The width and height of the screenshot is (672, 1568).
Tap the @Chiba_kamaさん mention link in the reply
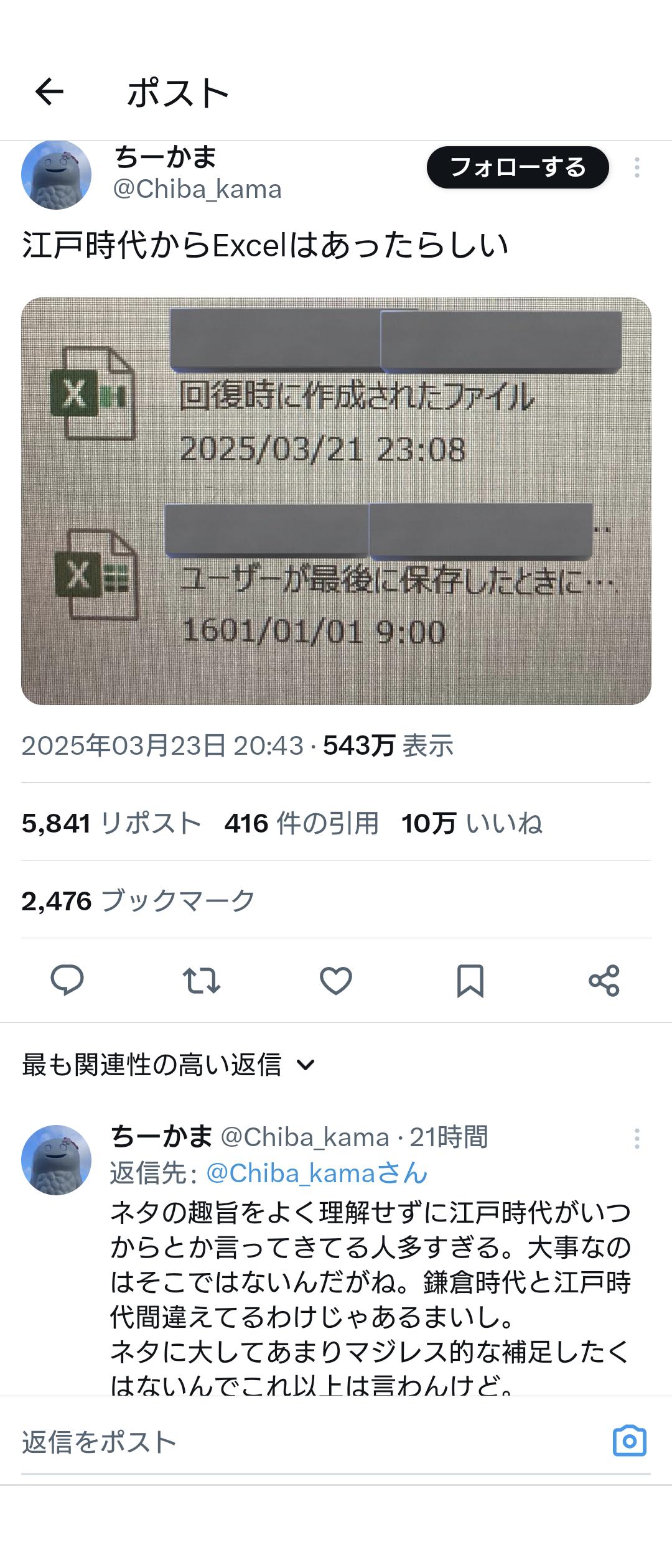[x=317, y=1173]
